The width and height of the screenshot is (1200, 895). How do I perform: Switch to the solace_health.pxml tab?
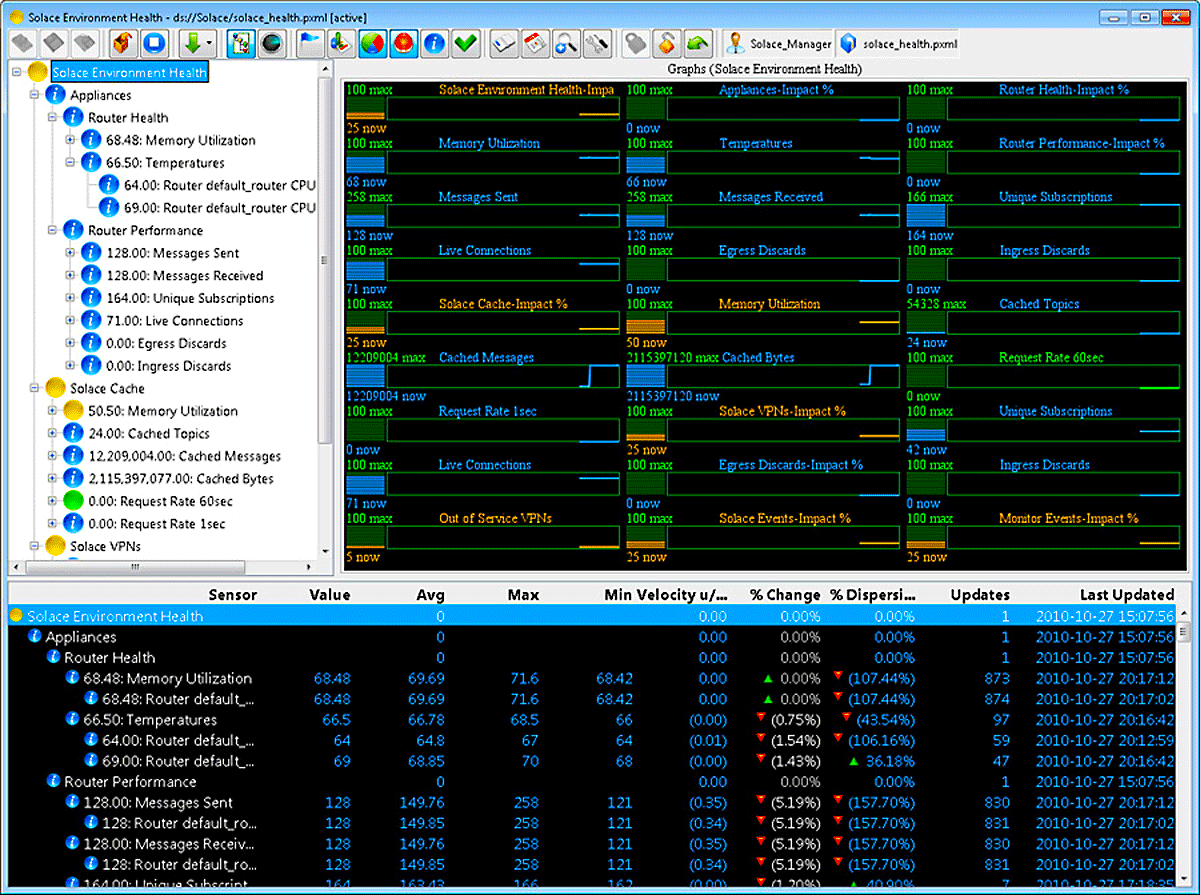click(896, 44)
